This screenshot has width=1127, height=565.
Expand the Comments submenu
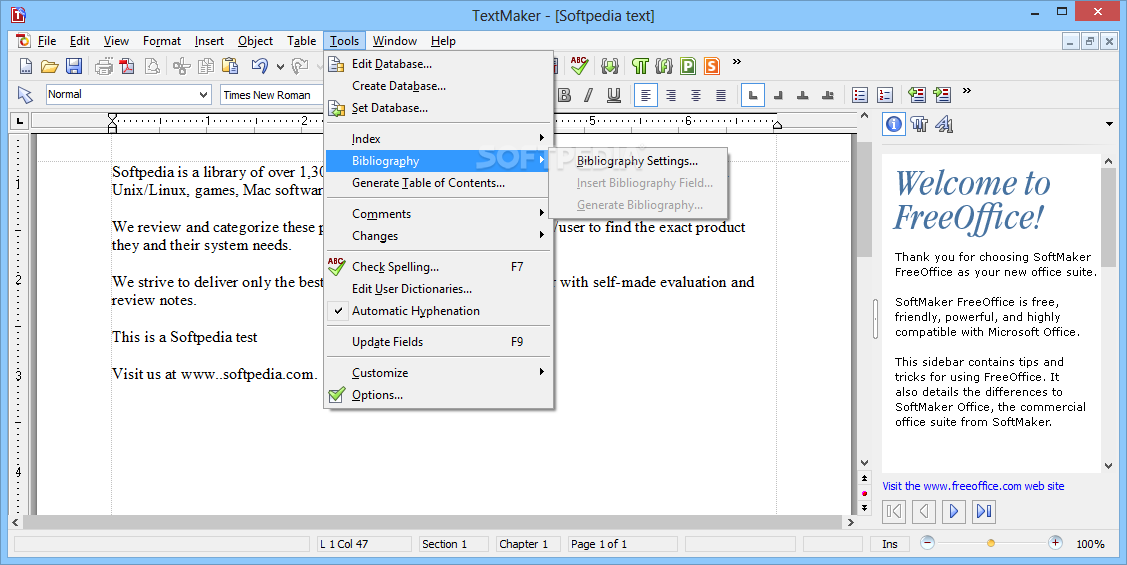pyautogui.click(x=439, y=213)
